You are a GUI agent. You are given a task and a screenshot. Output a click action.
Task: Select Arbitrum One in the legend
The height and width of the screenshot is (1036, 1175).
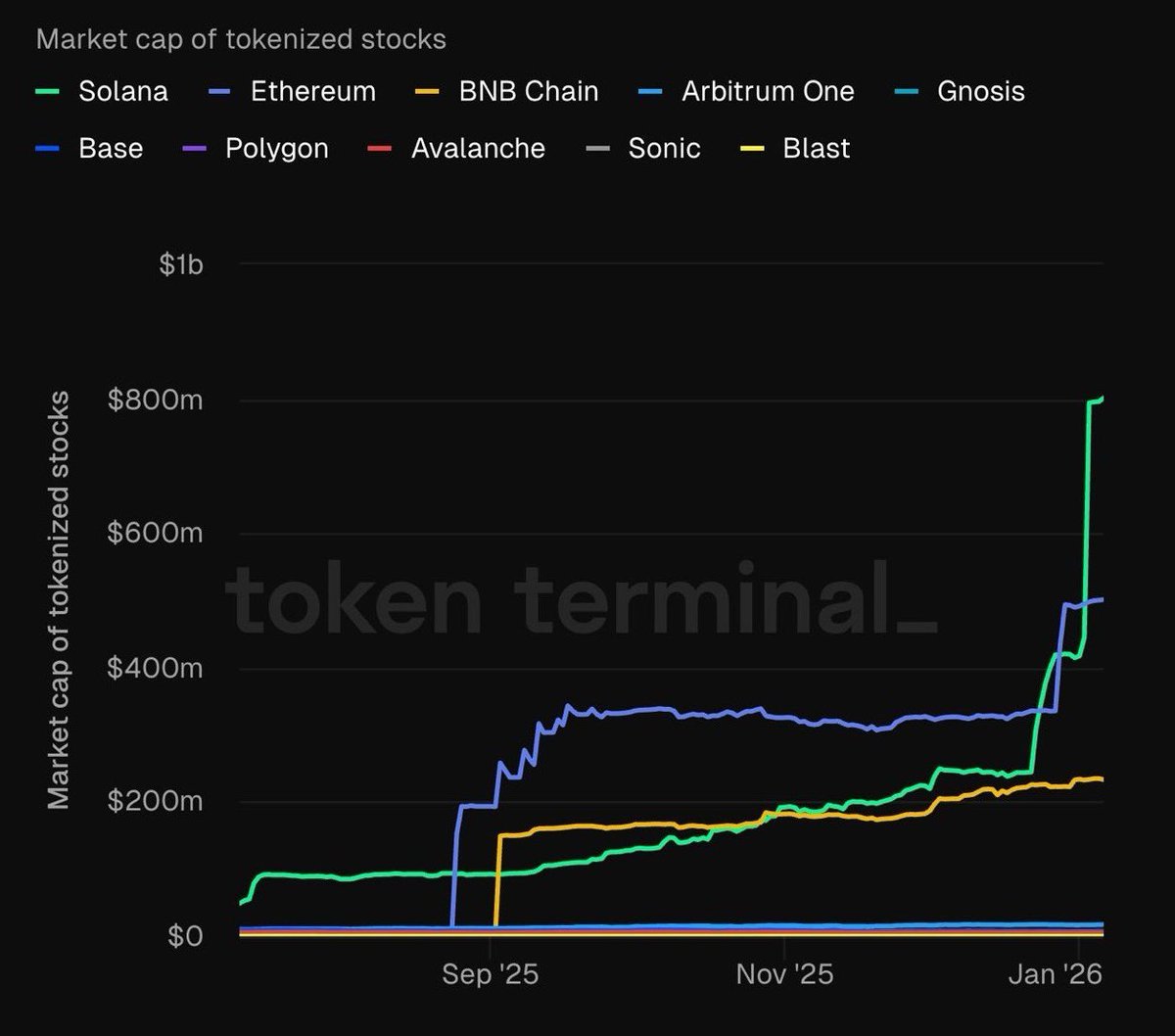coord(768,92)
